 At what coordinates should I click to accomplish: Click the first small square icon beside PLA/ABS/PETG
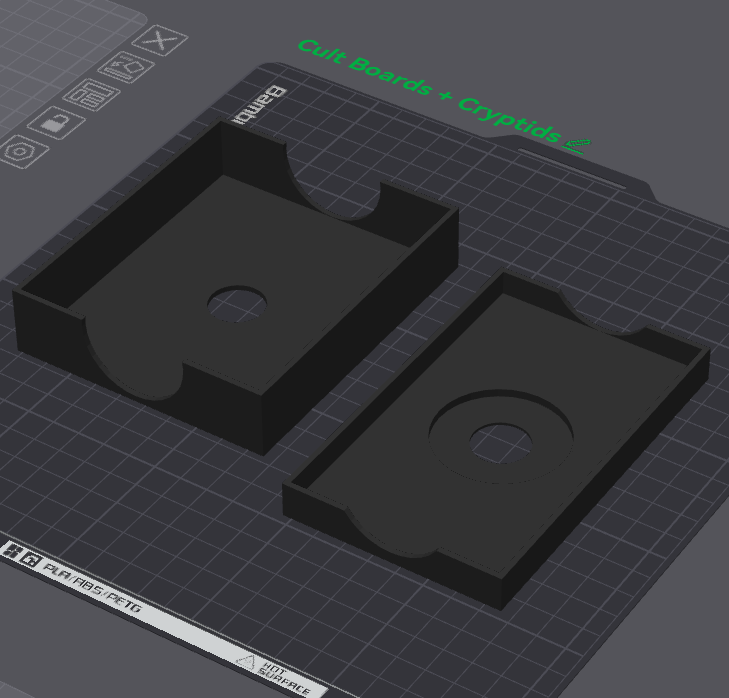(x=14, y=550)
